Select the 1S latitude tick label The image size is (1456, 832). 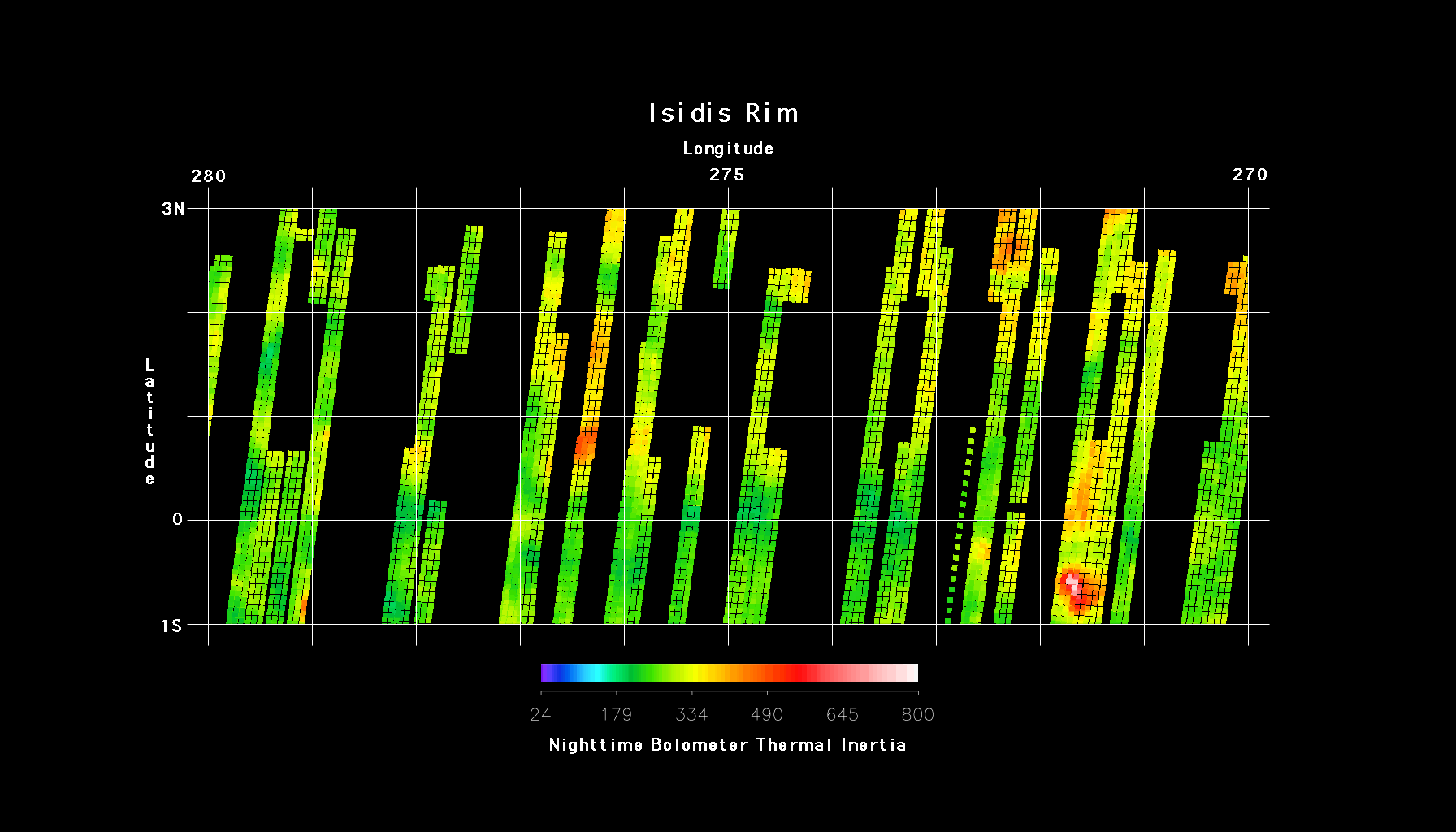(171, 626)
